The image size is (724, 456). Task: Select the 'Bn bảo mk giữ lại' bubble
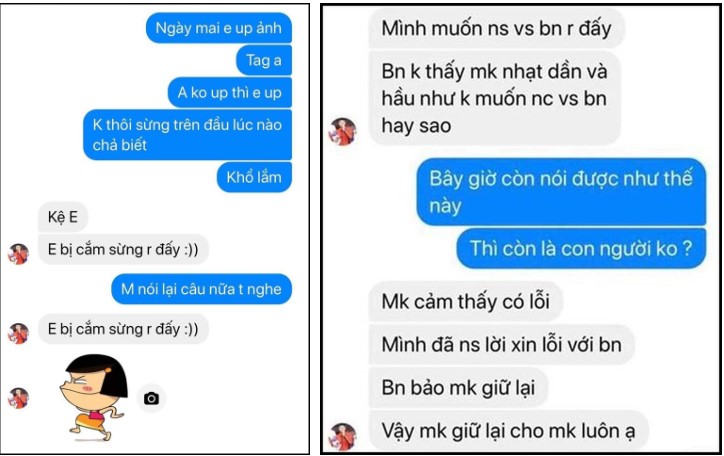point(458,387)
